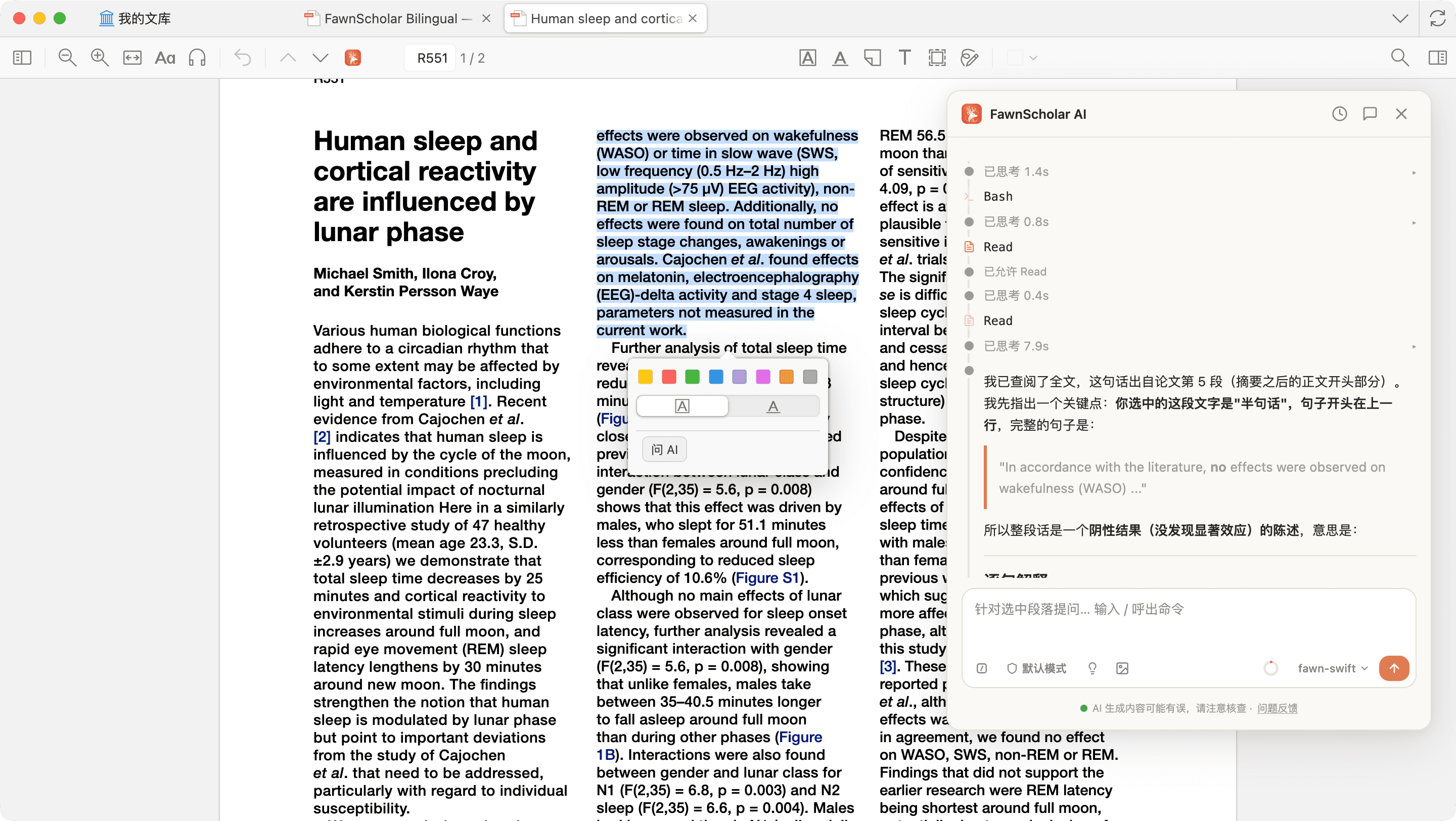The height and width of the screenshot is (821, 1456).
Task: Zoom out of the PDF
Action: 67,58
